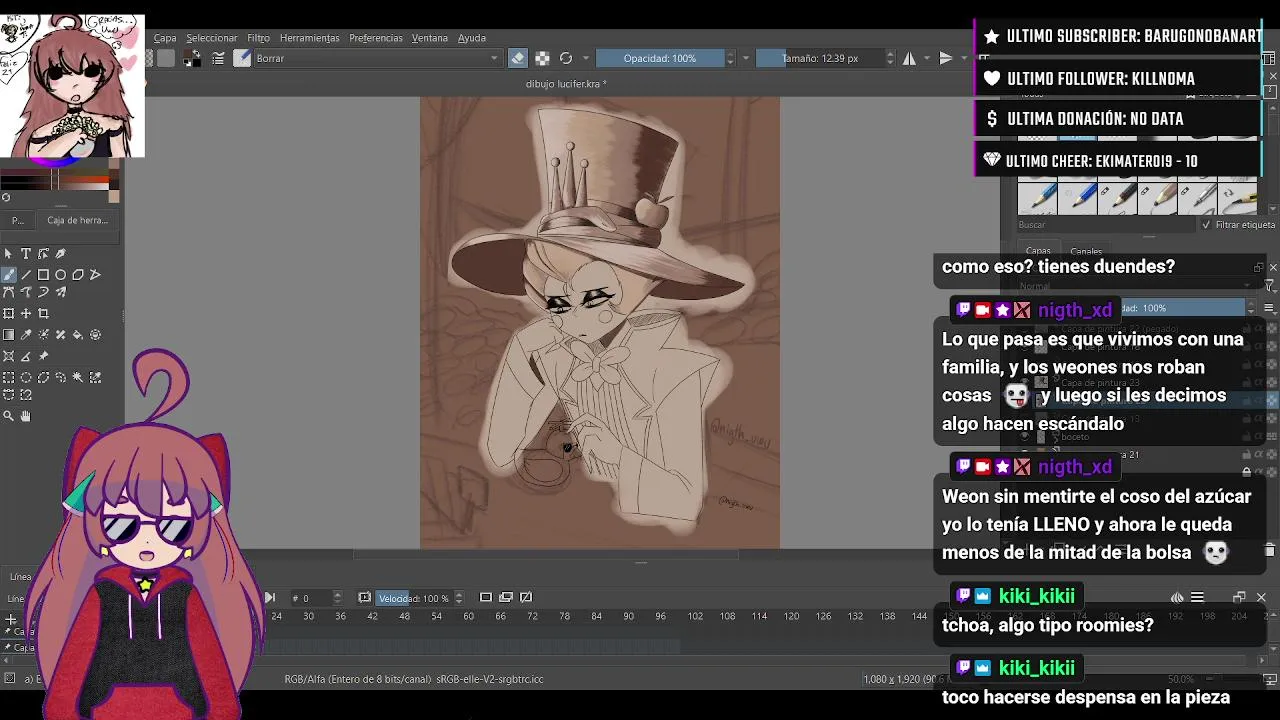Screen dimensions: 1280x720
Task: Open the Ventana menu
Action: (x=430, y=38)
